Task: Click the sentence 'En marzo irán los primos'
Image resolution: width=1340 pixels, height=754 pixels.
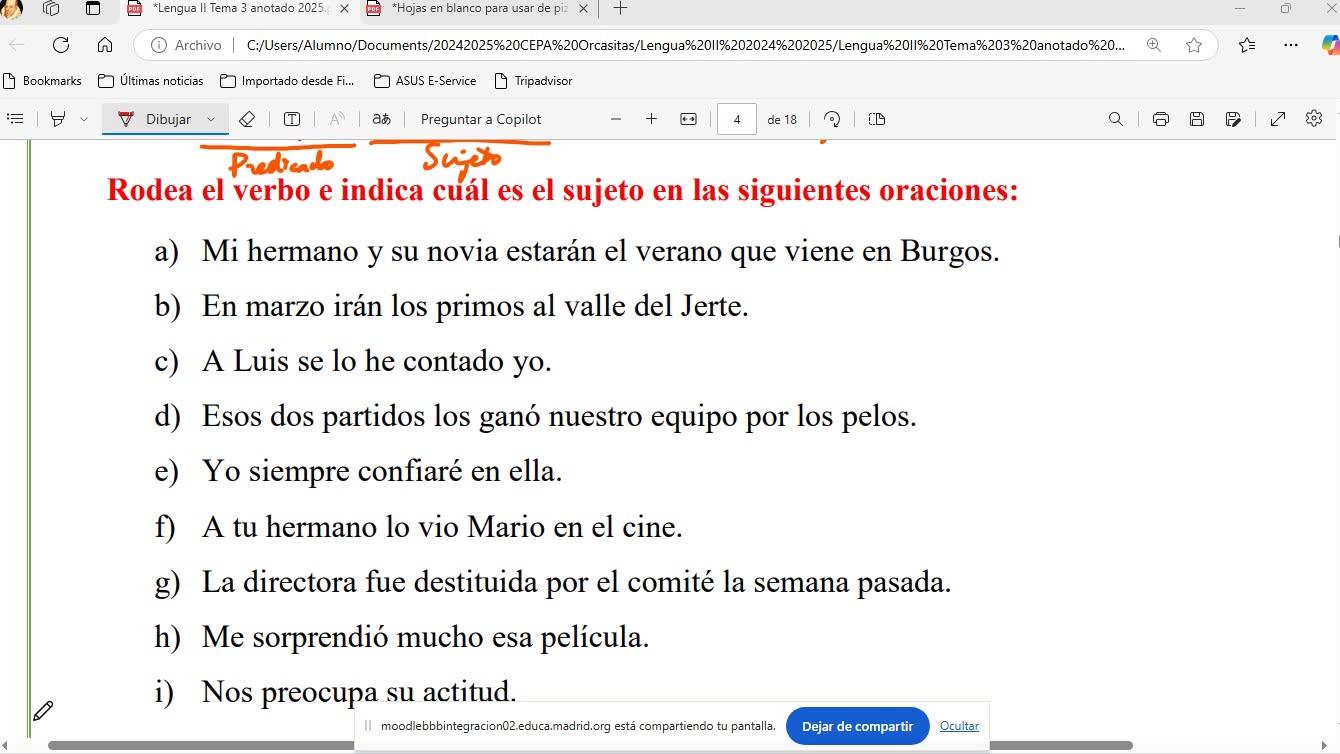Action: coord(475,305)
